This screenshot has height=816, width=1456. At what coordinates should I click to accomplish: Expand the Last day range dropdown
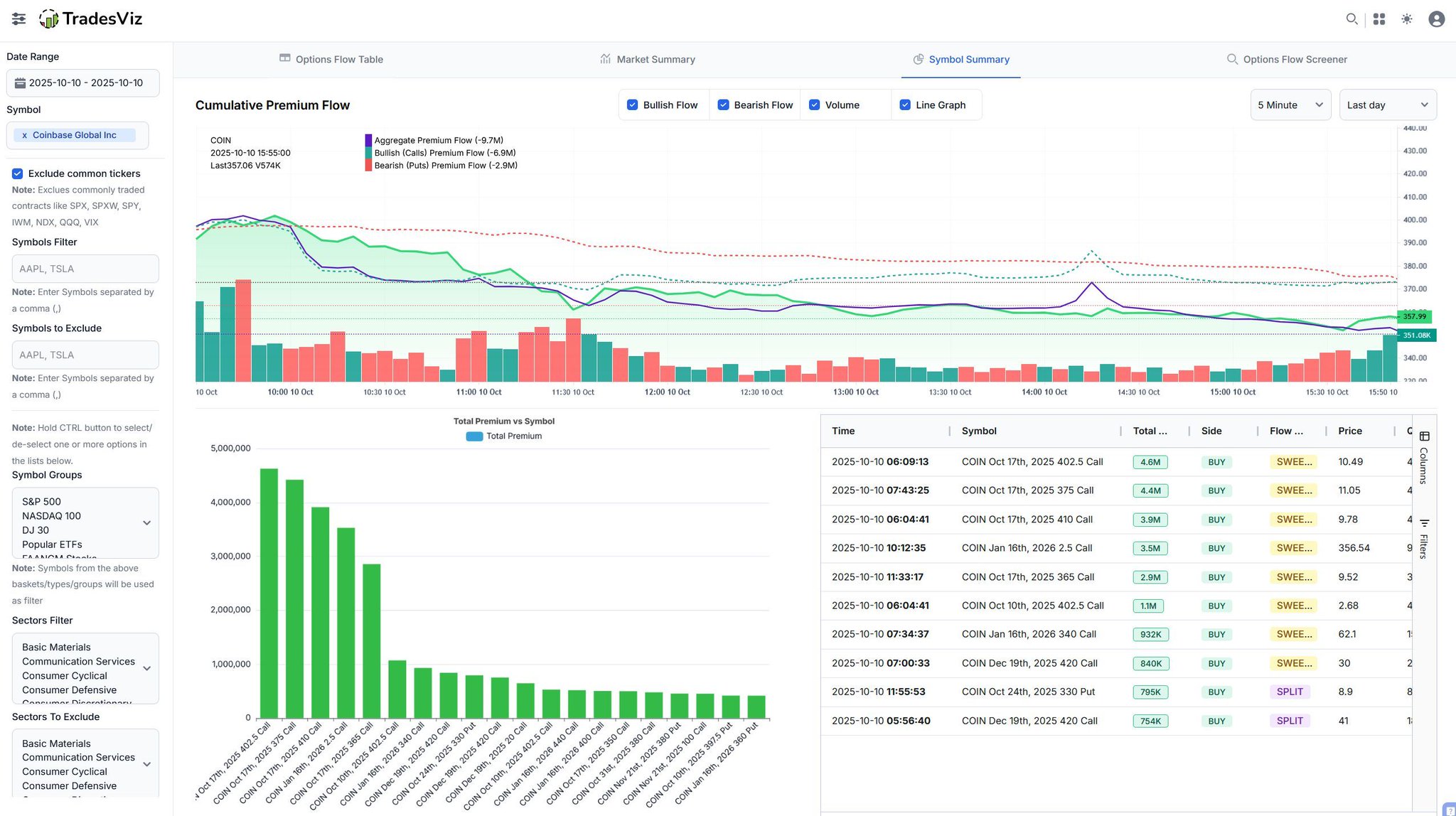pos(1387,105)
